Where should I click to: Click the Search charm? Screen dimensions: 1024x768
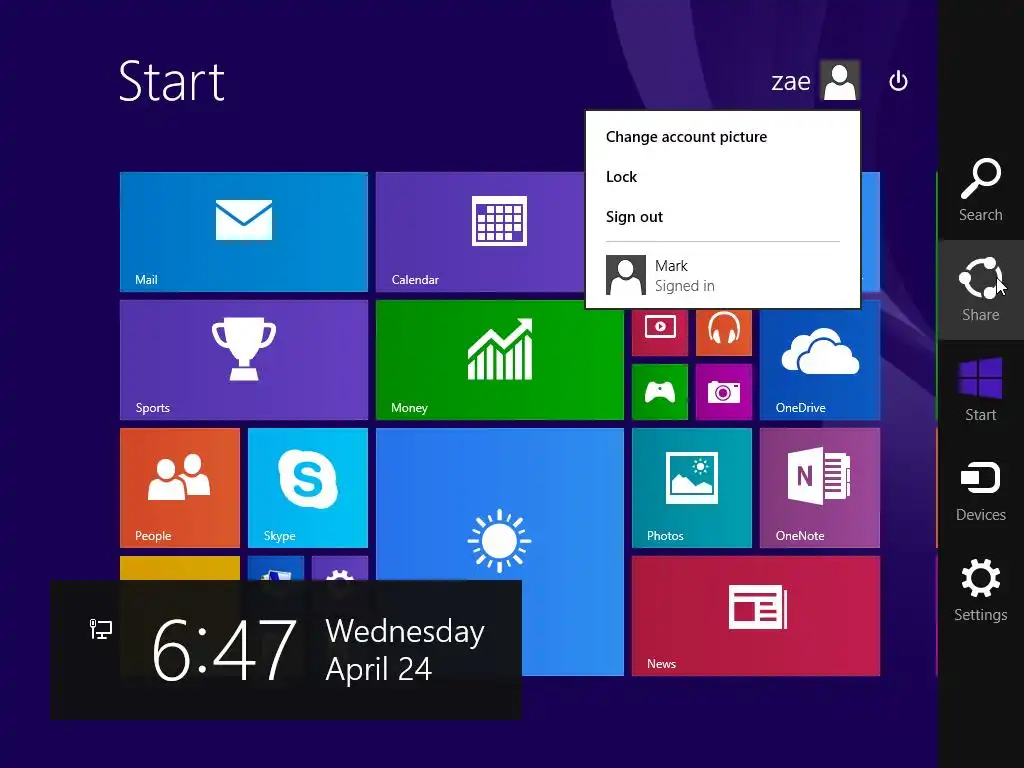980,190
